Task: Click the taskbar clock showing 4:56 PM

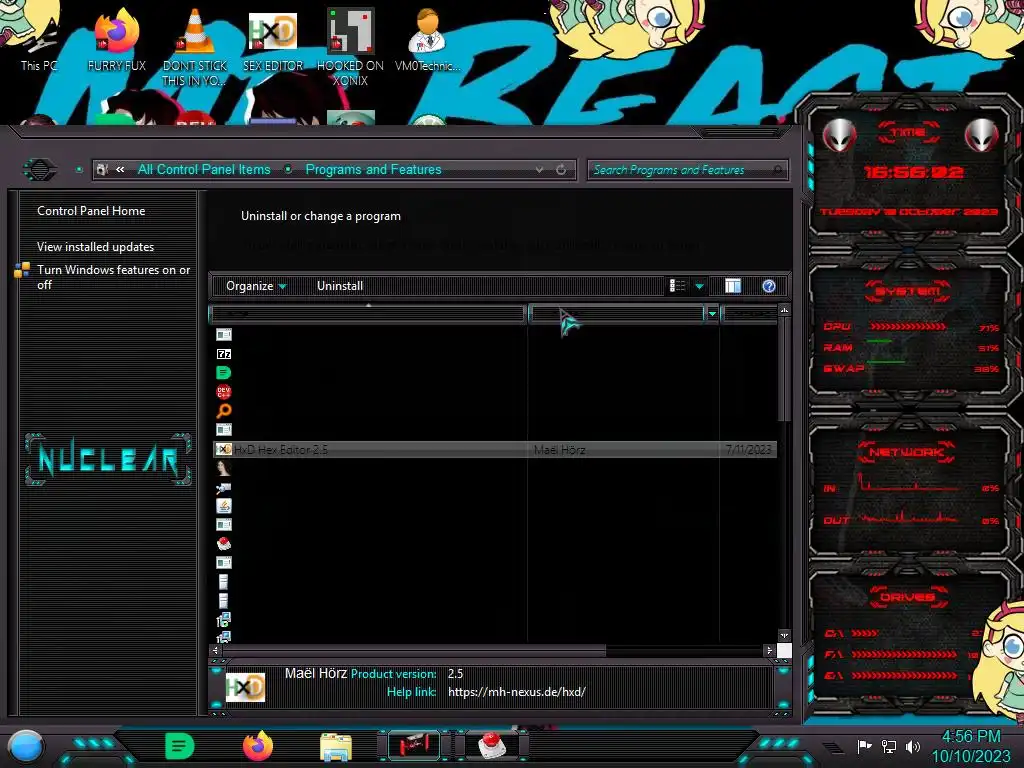Action: [x=970, y=737]
